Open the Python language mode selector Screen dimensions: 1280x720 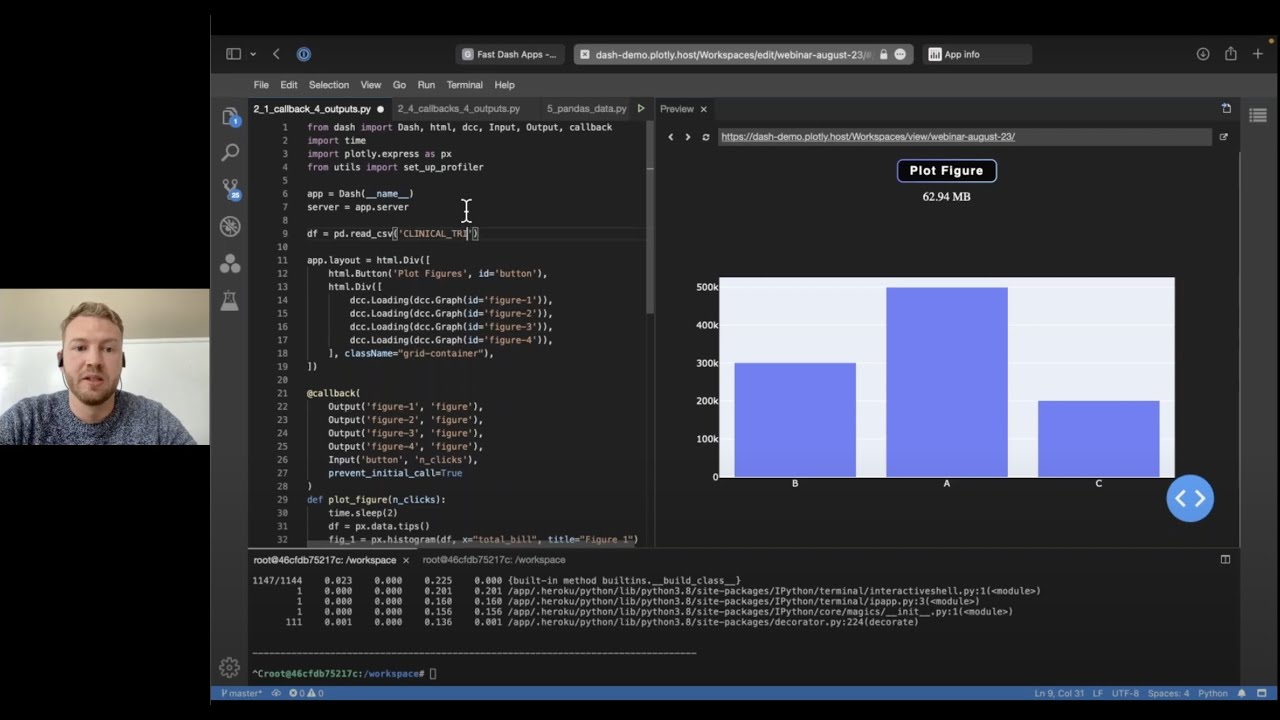(1213, 693)
